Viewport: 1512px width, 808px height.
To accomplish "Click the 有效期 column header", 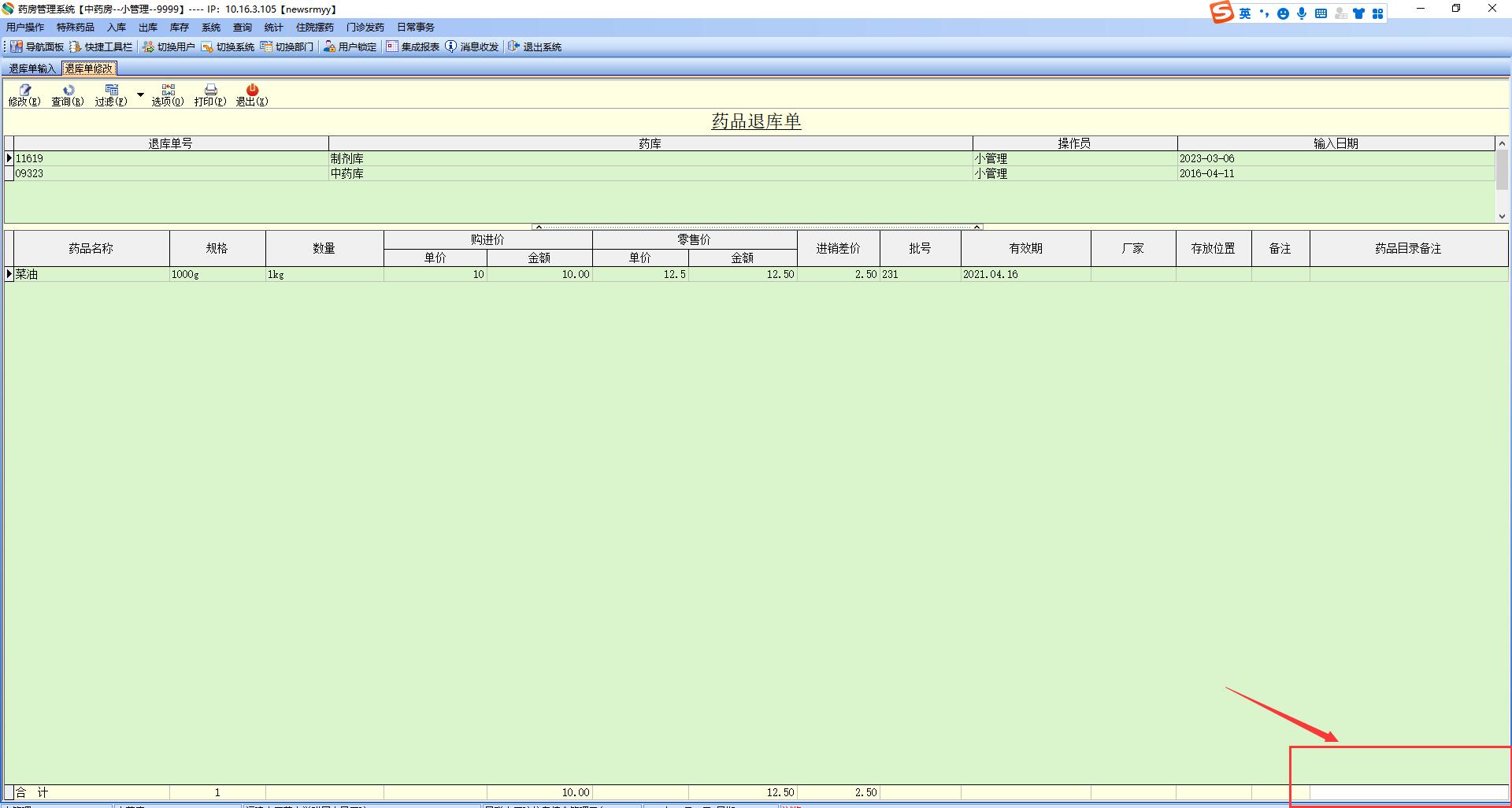I will 1026,248.
